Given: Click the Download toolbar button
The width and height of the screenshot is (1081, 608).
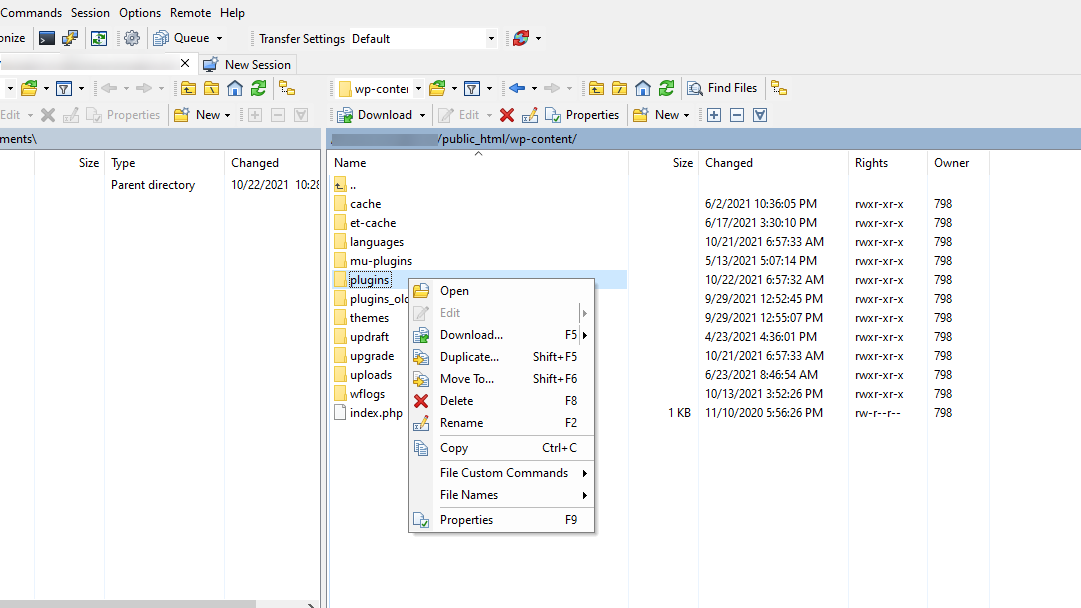Looking at the screenshot, I should [375, 115].
